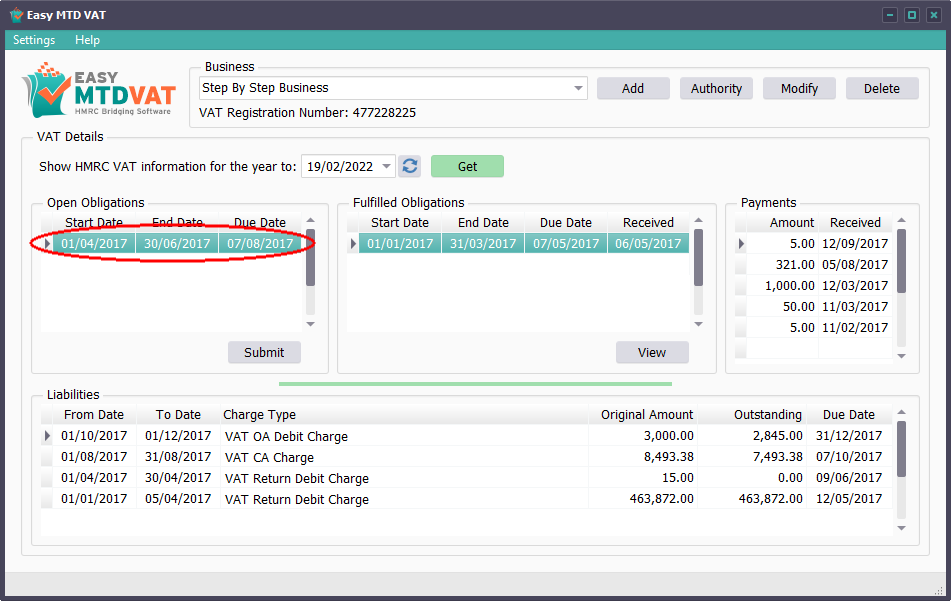This screenshot has height=601, width=951.
Task: Click the title bar app icon
Action: (16, 15)
